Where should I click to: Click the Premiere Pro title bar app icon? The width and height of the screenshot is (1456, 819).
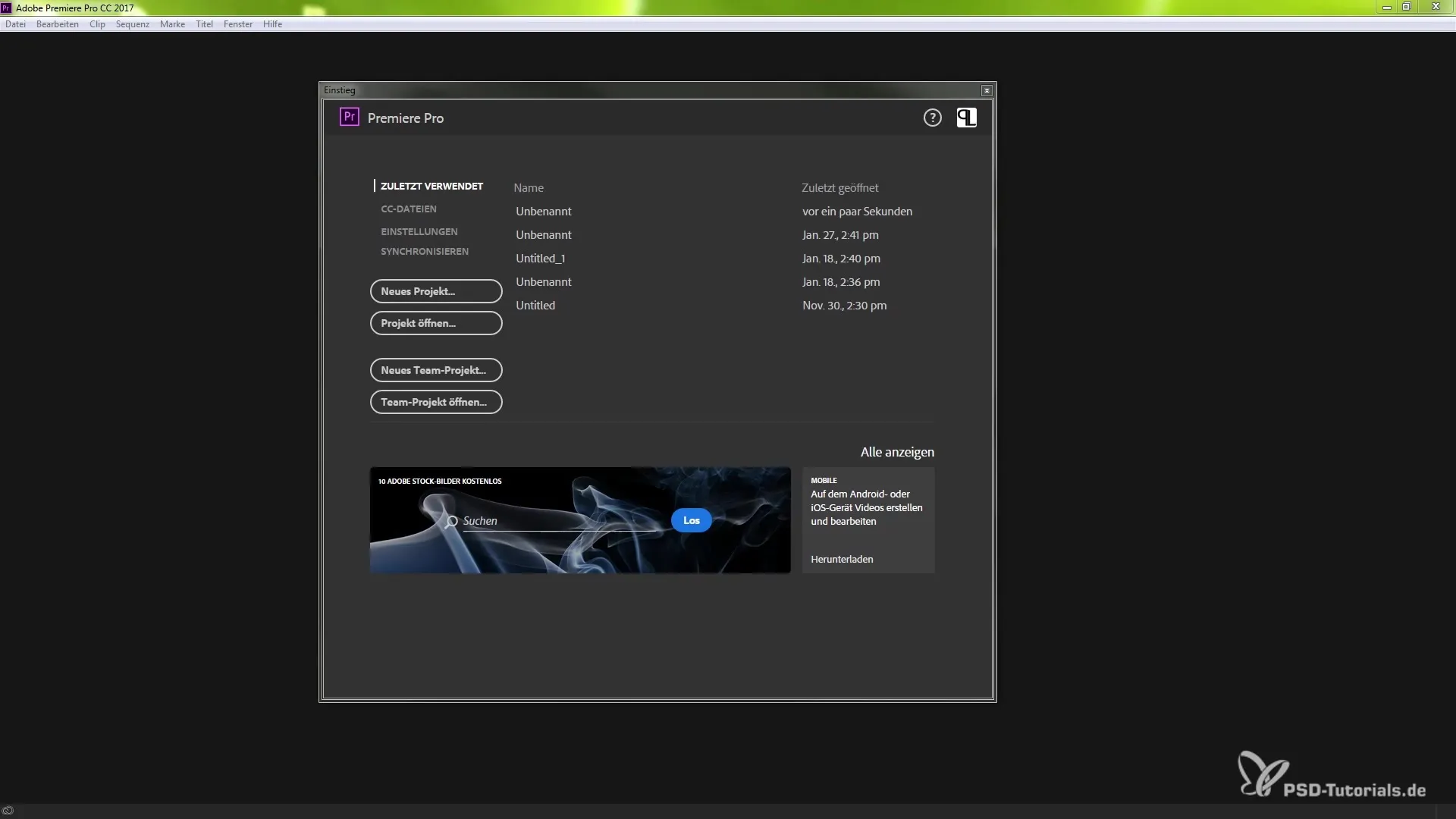7,8
